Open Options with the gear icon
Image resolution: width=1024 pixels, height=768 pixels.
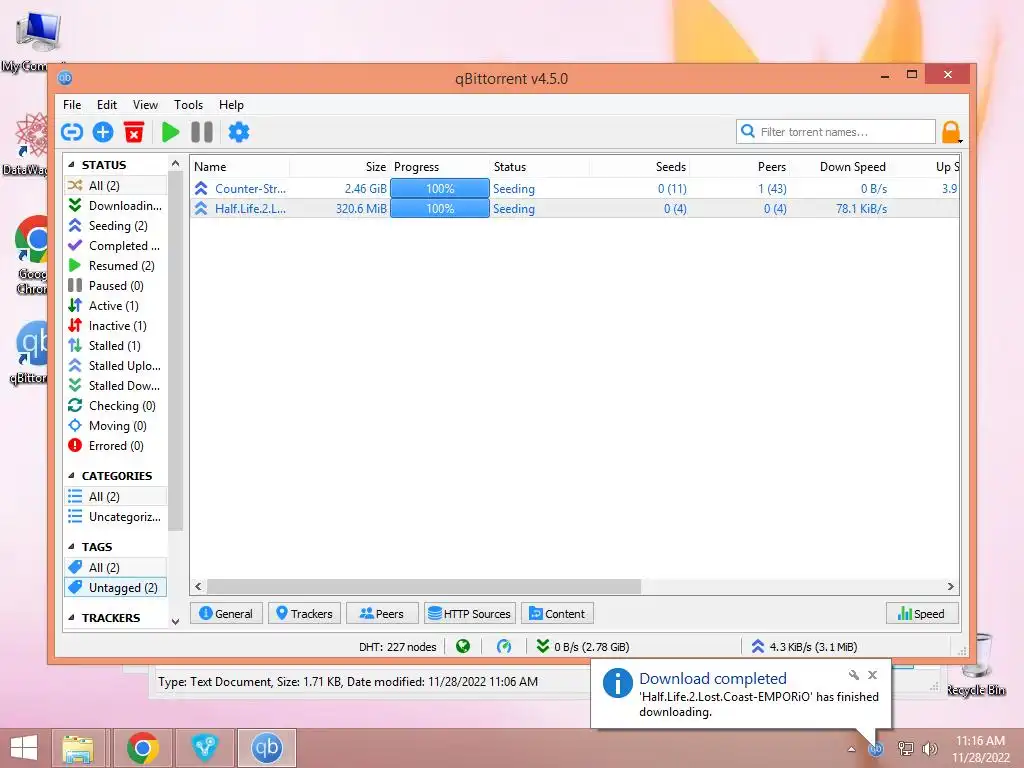(x=239, y=132)
